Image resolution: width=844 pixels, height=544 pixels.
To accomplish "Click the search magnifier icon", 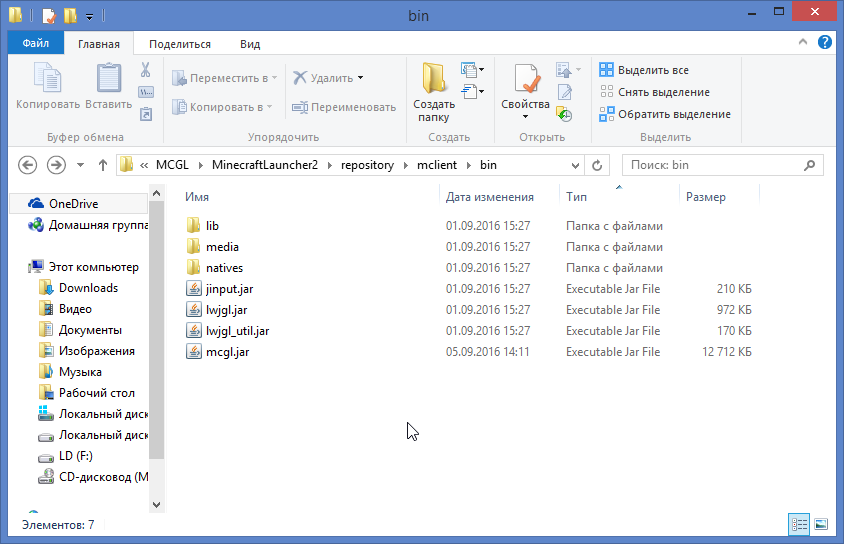I will (809, 165).
